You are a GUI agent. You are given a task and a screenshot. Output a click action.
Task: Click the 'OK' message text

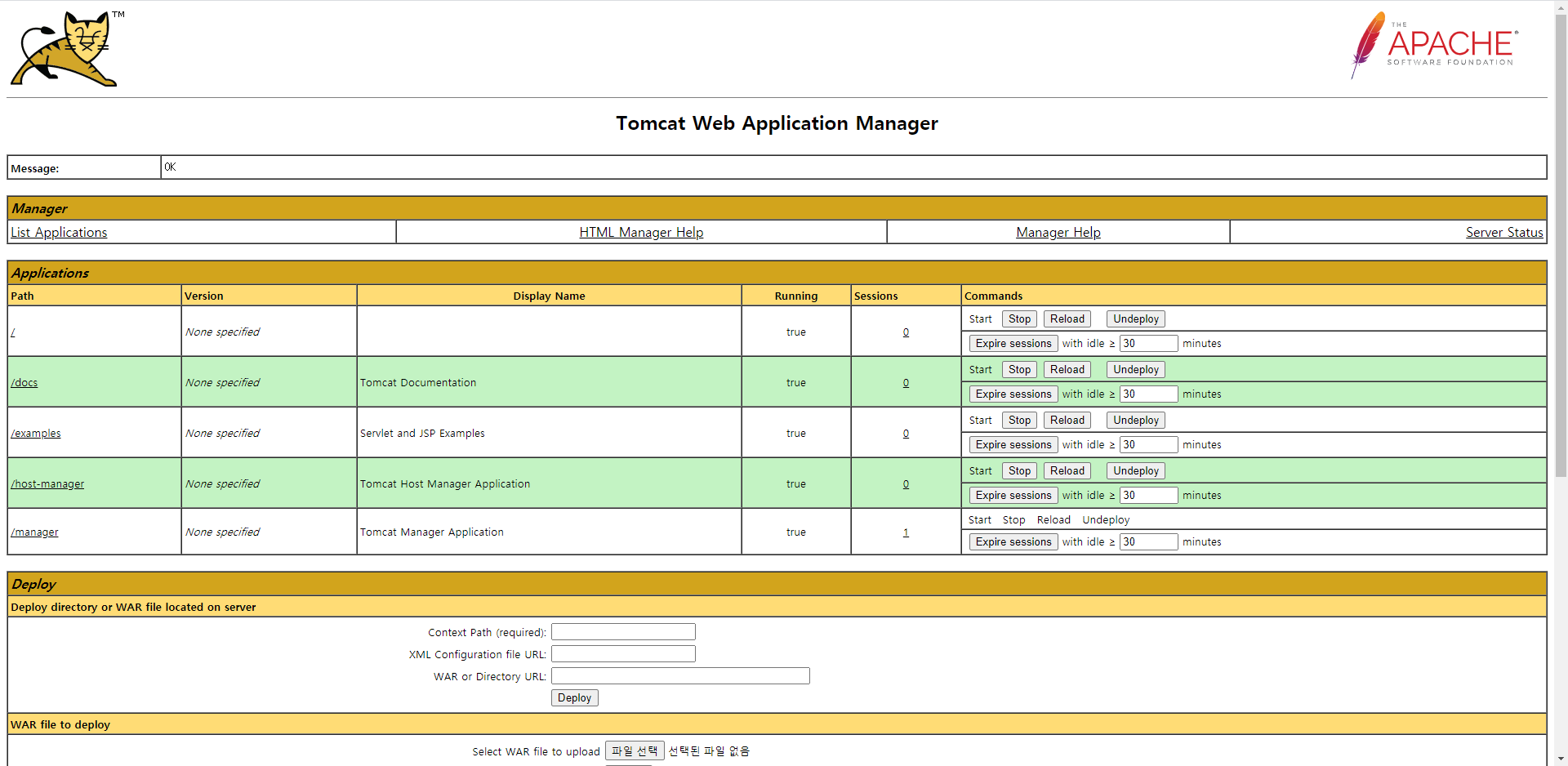coord(170,167)
